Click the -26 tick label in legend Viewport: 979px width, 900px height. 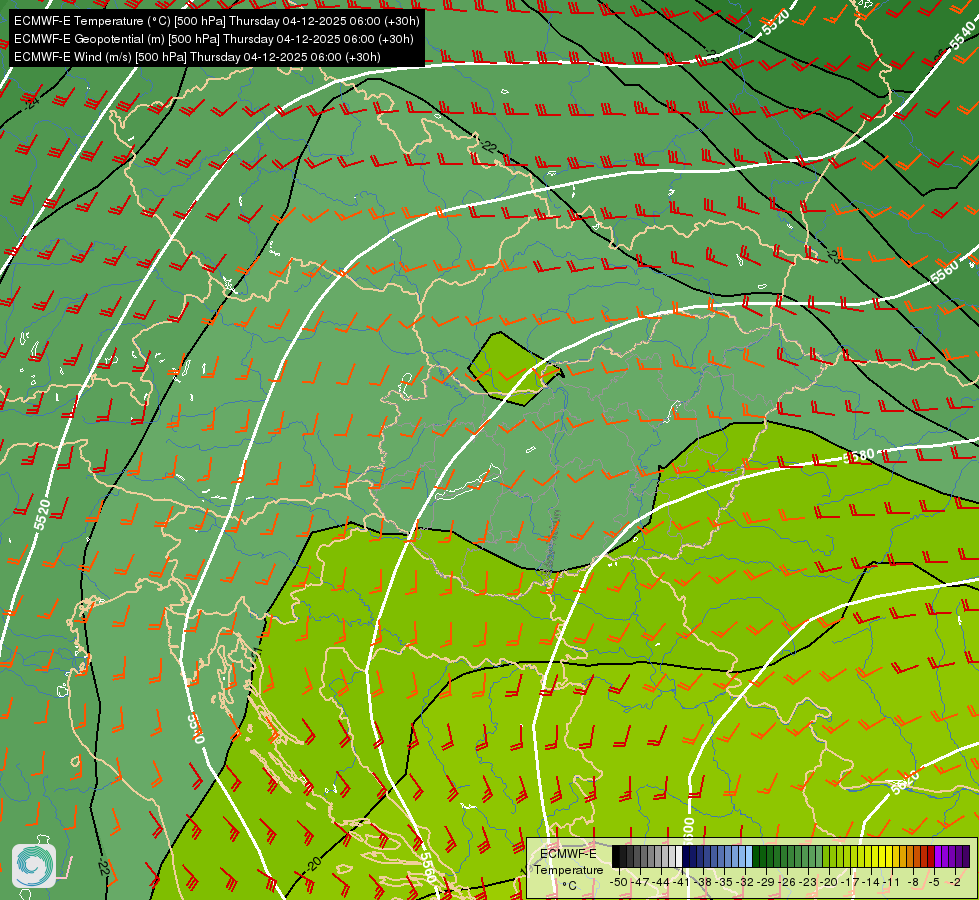(787, 882)
